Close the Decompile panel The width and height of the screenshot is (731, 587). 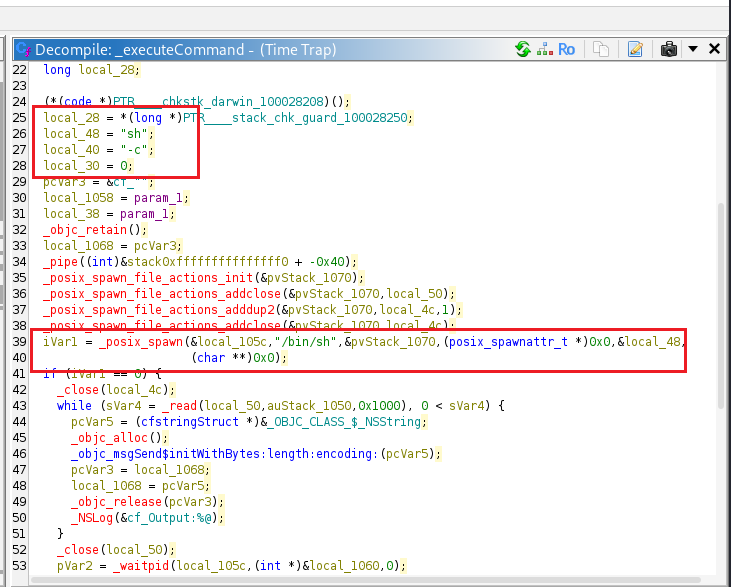714,49
